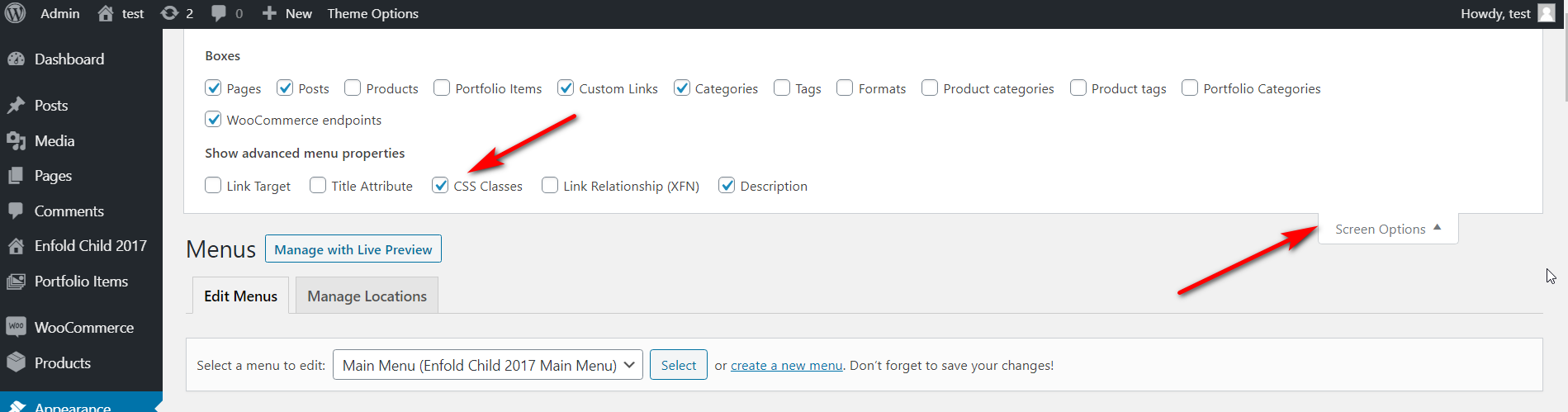The height and width of the screenshot is (412, 1568).
Task: Click the Pages icon in sidebar
Action: [16, 176]
